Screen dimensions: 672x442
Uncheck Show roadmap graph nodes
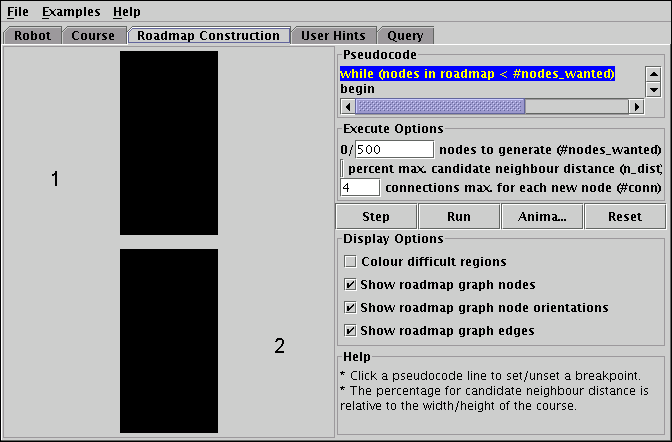click(x=350, y=285)
